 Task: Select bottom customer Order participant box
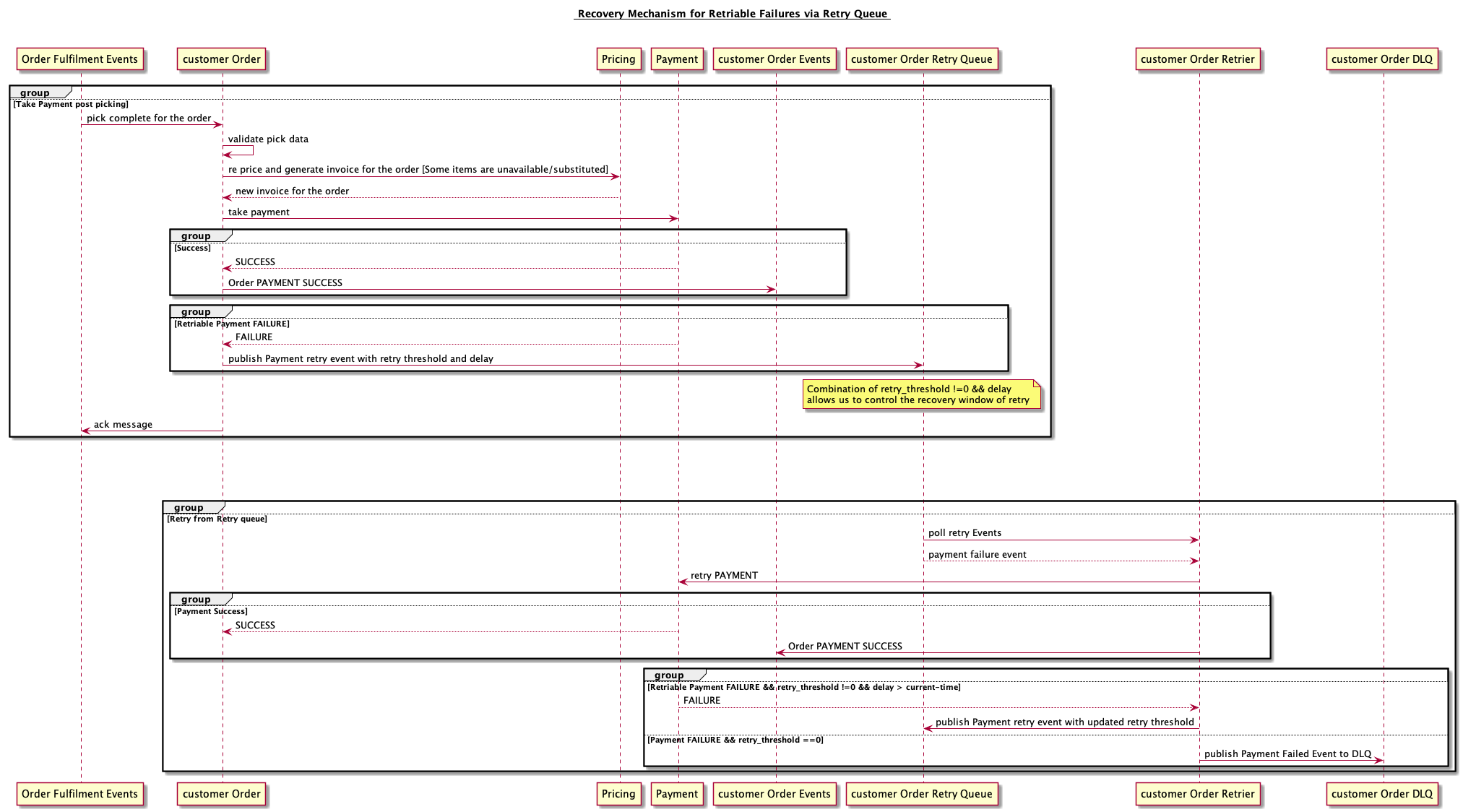(222, 794)
